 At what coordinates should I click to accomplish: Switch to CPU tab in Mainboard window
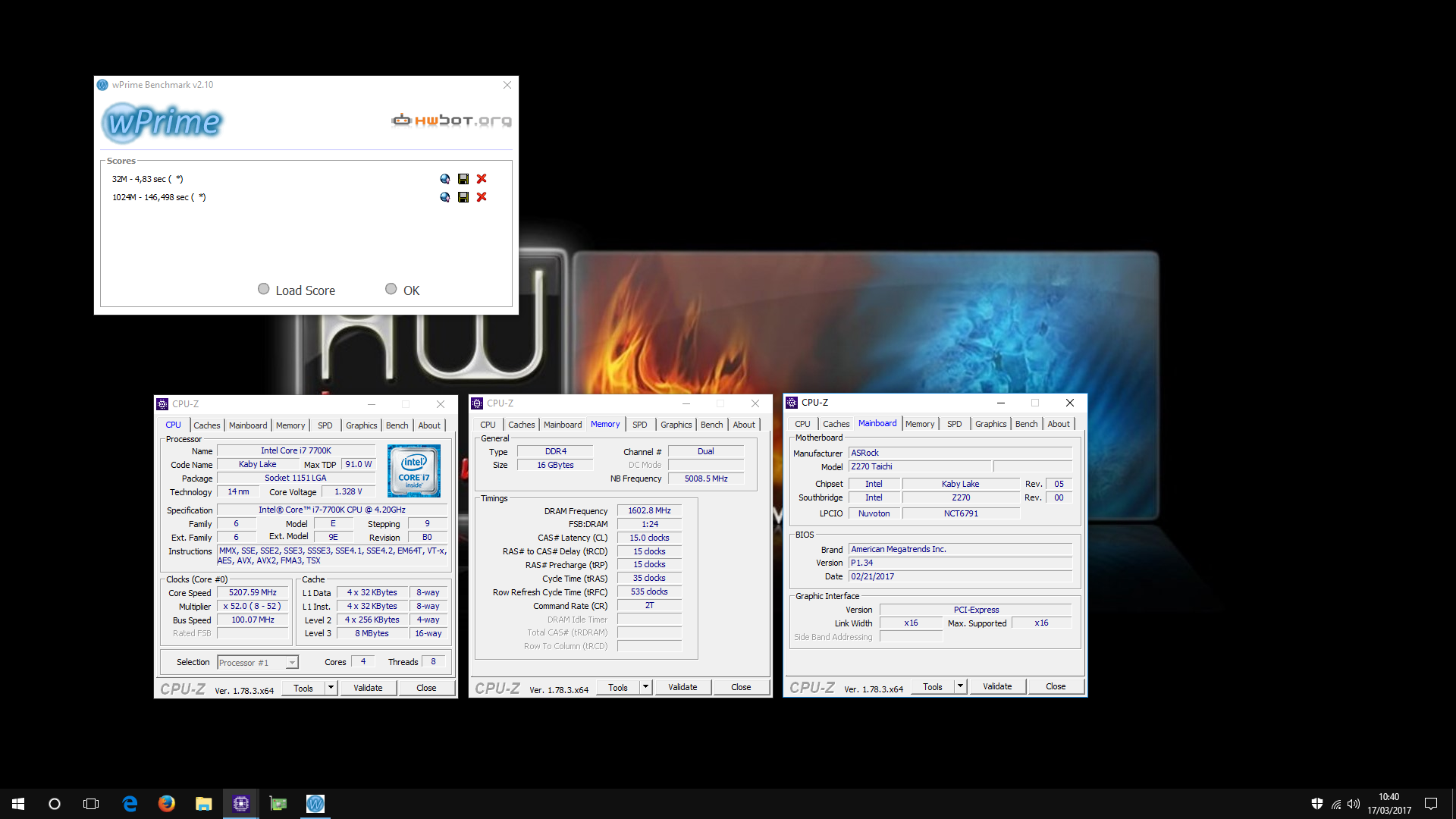(x=802, y=424)
